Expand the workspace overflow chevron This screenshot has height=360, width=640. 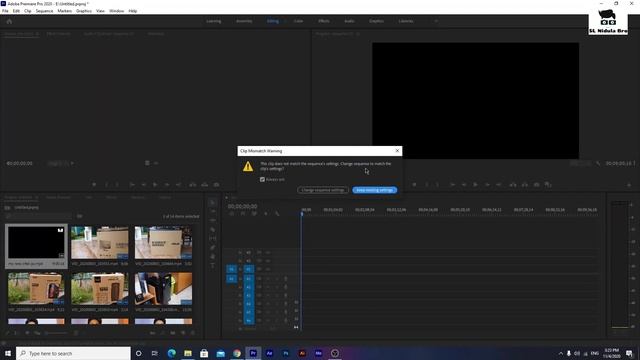(436, 21)
